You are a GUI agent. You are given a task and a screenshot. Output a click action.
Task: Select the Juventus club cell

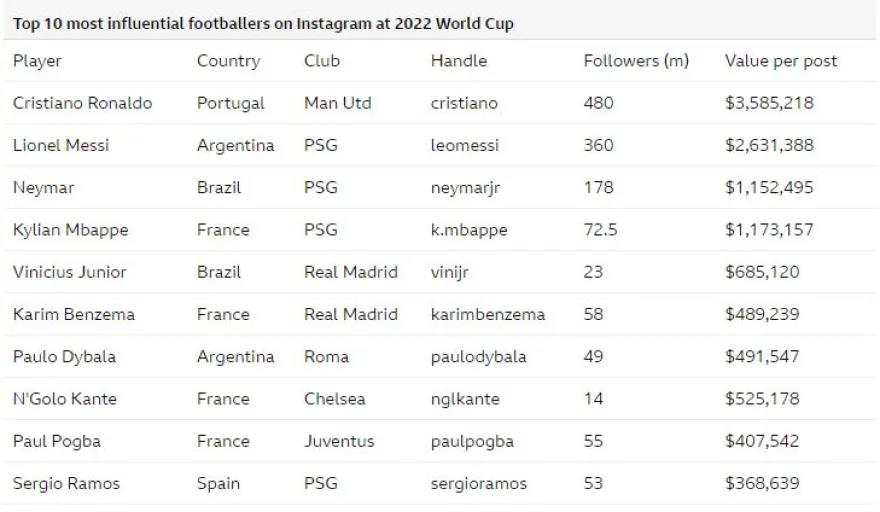(339, 441)
